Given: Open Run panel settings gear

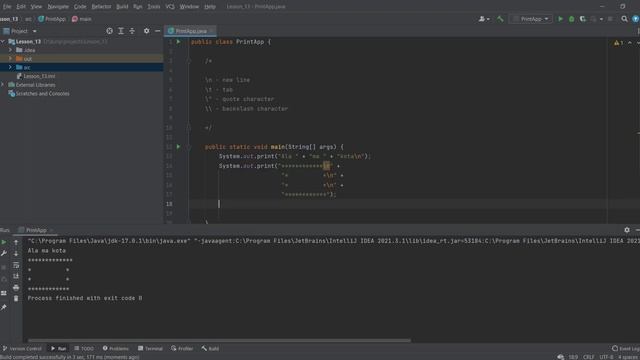Looking at the screenshot, I should 627,230.
